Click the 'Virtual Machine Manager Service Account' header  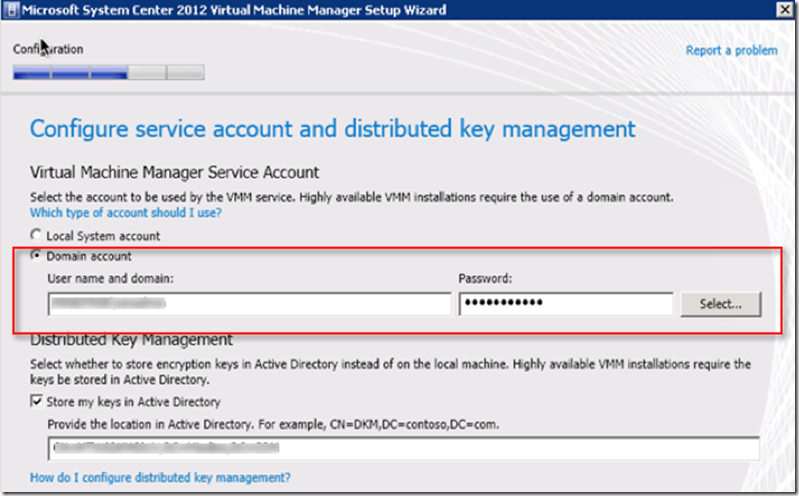click(175, 172)
